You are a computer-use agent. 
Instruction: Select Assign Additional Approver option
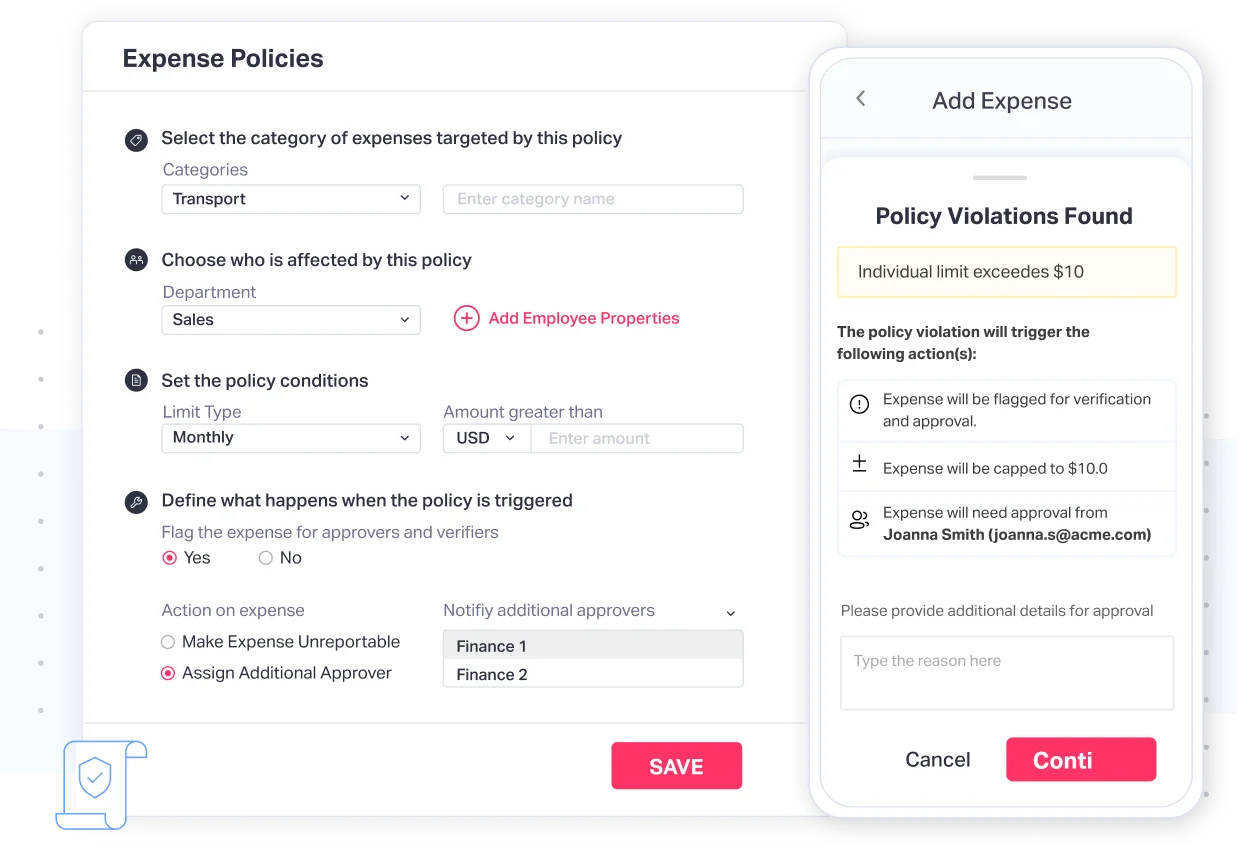[x=168, y=673]
